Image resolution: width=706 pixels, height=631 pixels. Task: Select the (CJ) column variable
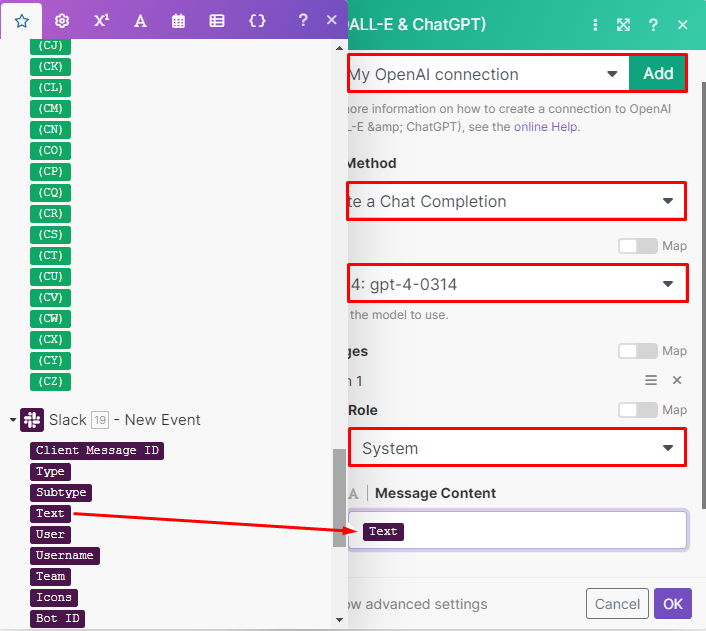50,45
